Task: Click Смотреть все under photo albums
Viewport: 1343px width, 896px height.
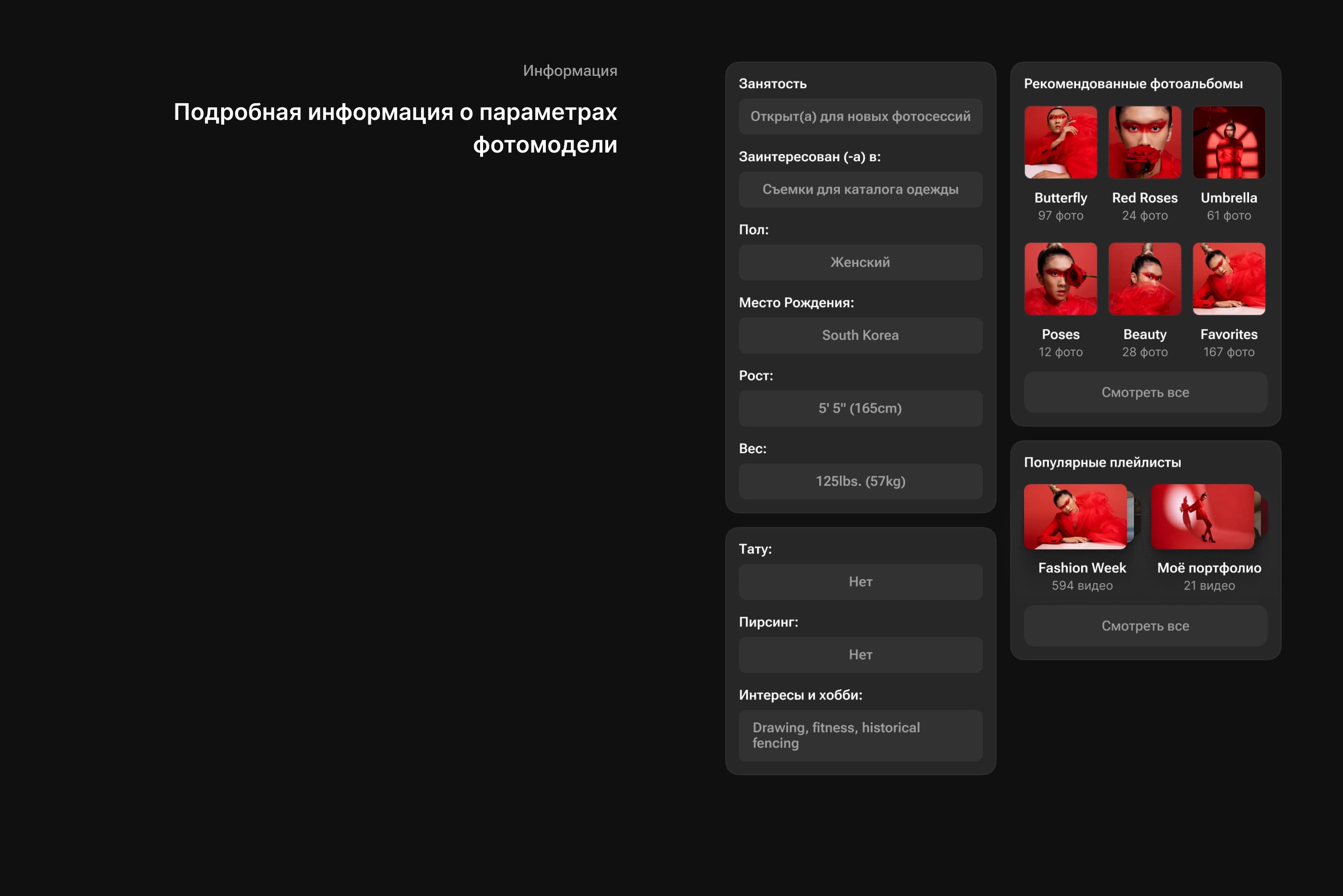Action: tap(1145, 392)
